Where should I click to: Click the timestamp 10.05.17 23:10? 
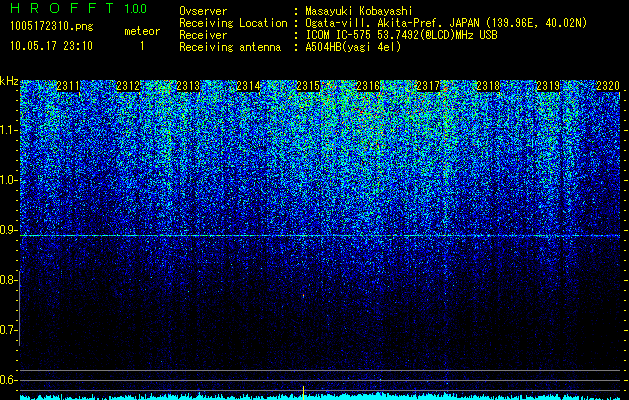pyautogui.click(x=51, y=46)
